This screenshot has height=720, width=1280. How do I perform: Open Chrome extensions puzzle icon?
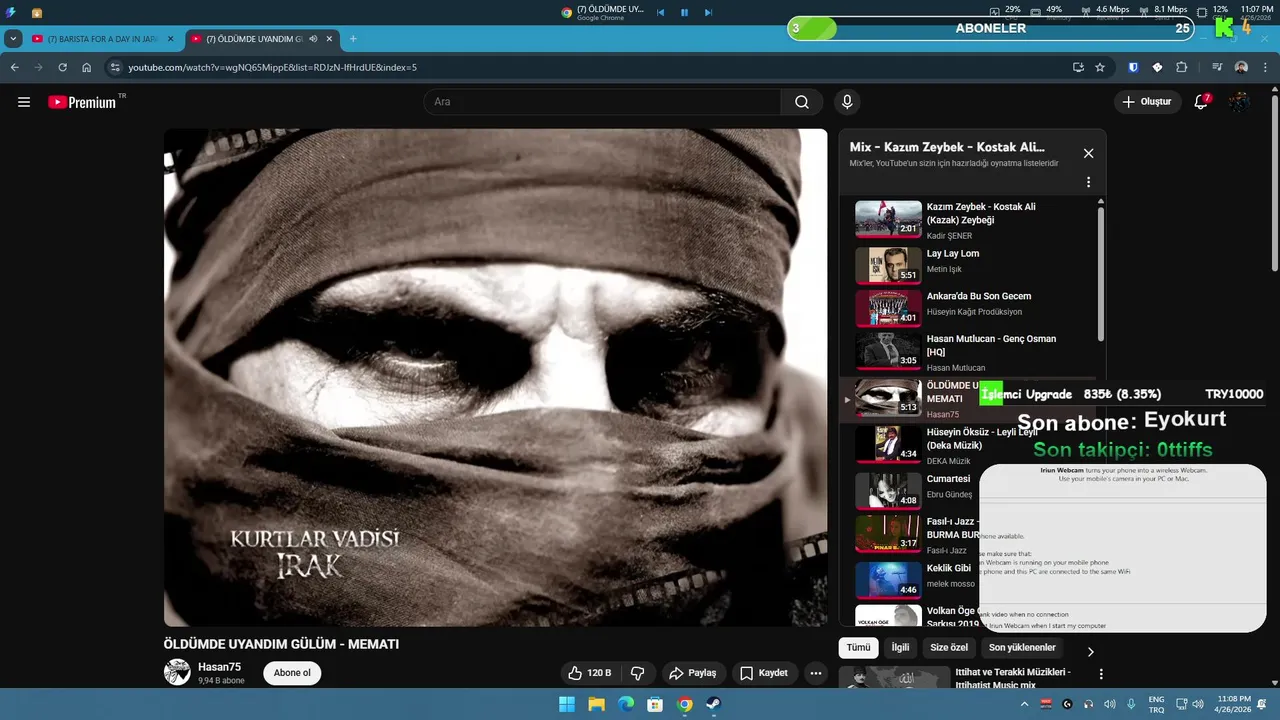click(x=1181, y=67)
